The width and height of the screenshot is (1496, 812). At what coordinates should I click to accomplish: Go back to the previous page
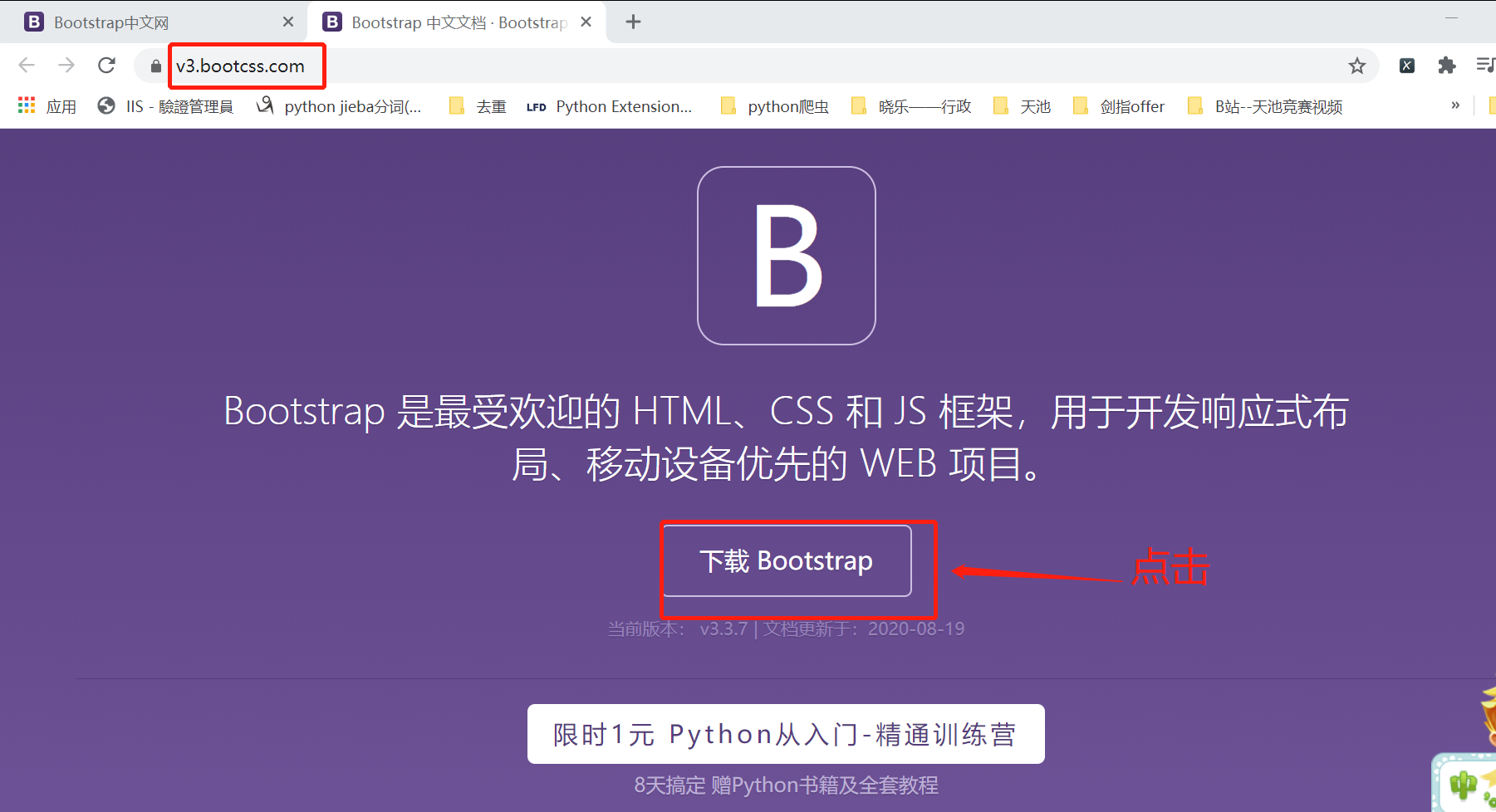click(x=27, y=66)
